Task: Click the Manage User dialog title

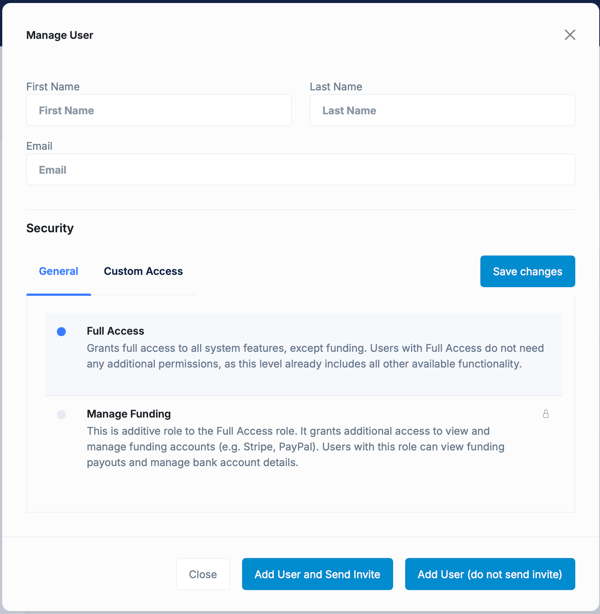Action: pos(59,35)
